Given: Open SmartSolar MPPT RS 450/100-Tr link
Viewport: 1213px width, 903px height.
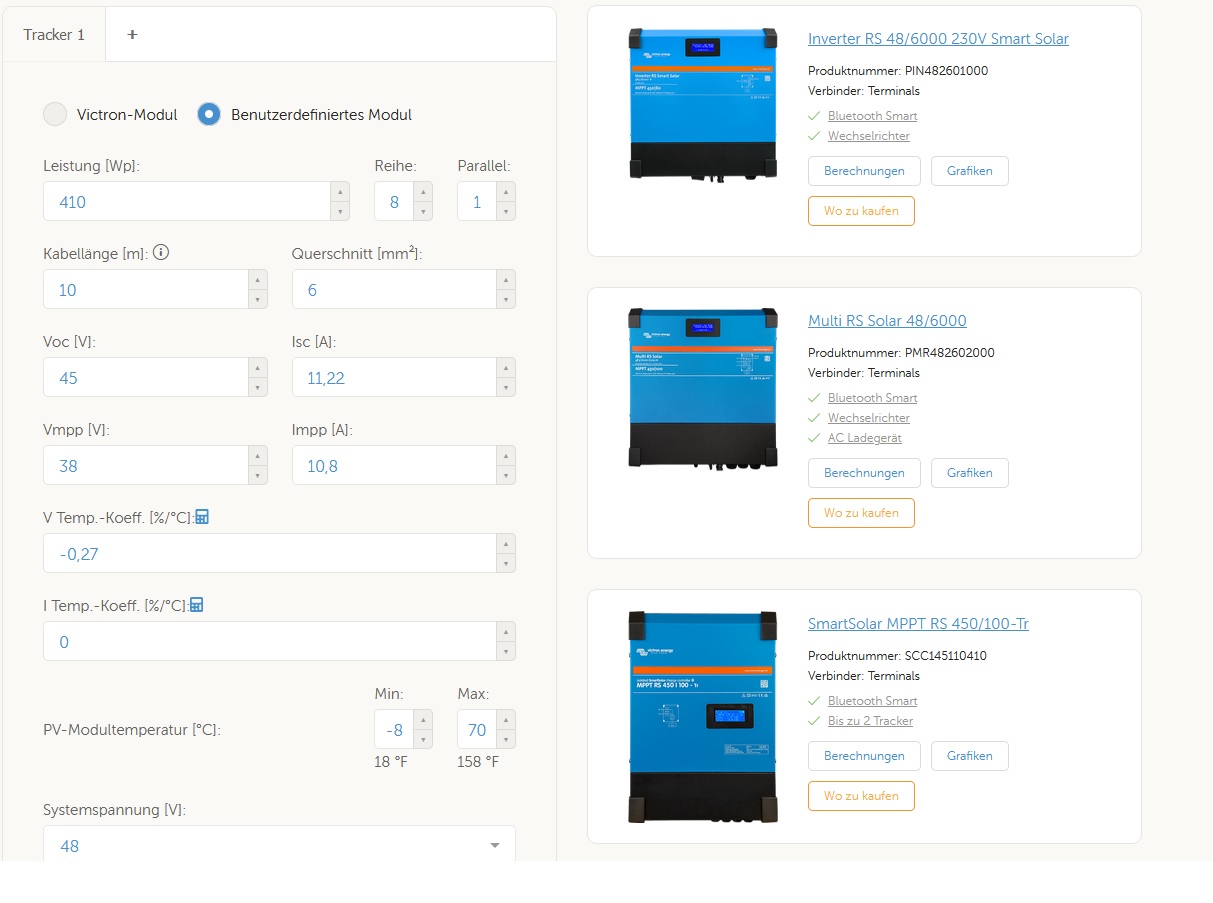Looking at the screenshot, I should (918, 624).
